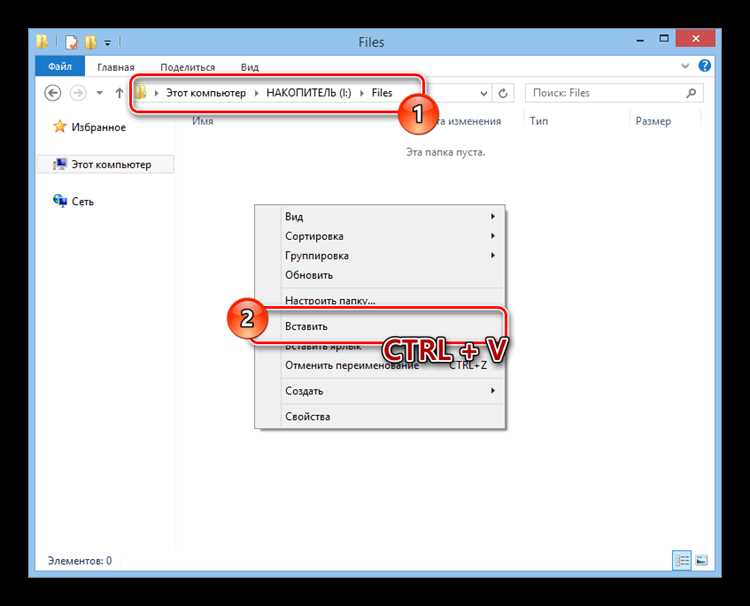Click the Forward navigation arrow
This screenshot has width=750, height=606.
(x=78, y=93)
